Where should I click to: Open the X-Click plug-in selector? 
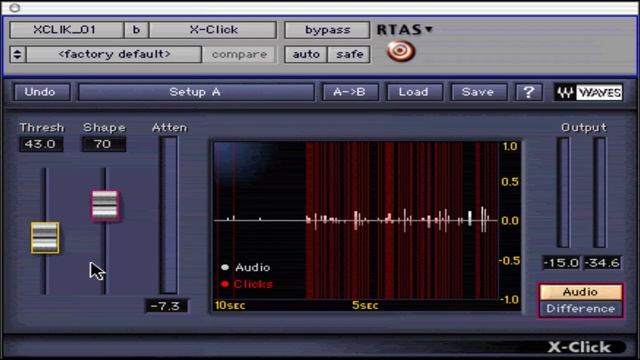coord(213,30)
